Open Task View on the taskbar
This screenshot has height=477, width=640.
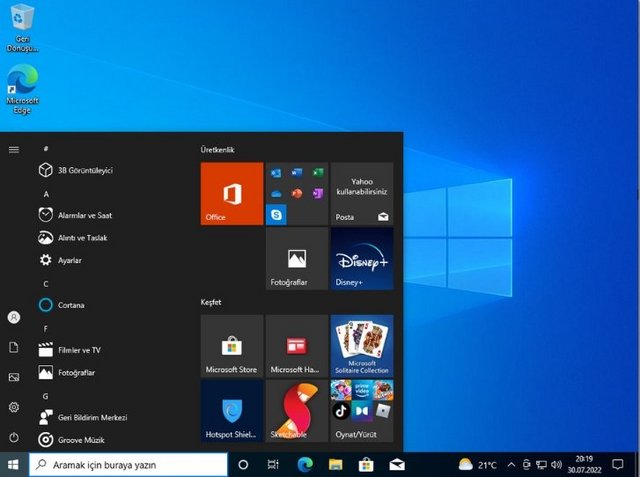click(x=273, y=464)
